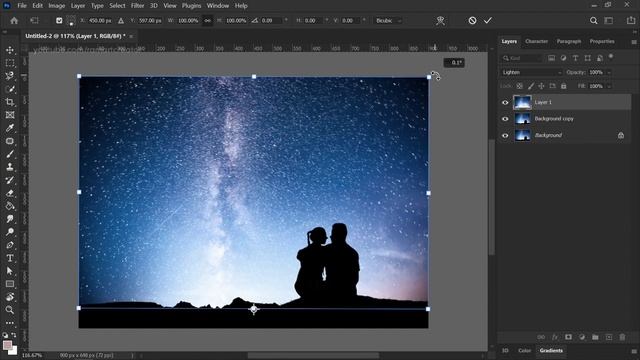Click the foreground color swatch
Viewport: 640px width, 360px height.
[x=7, y=345]
